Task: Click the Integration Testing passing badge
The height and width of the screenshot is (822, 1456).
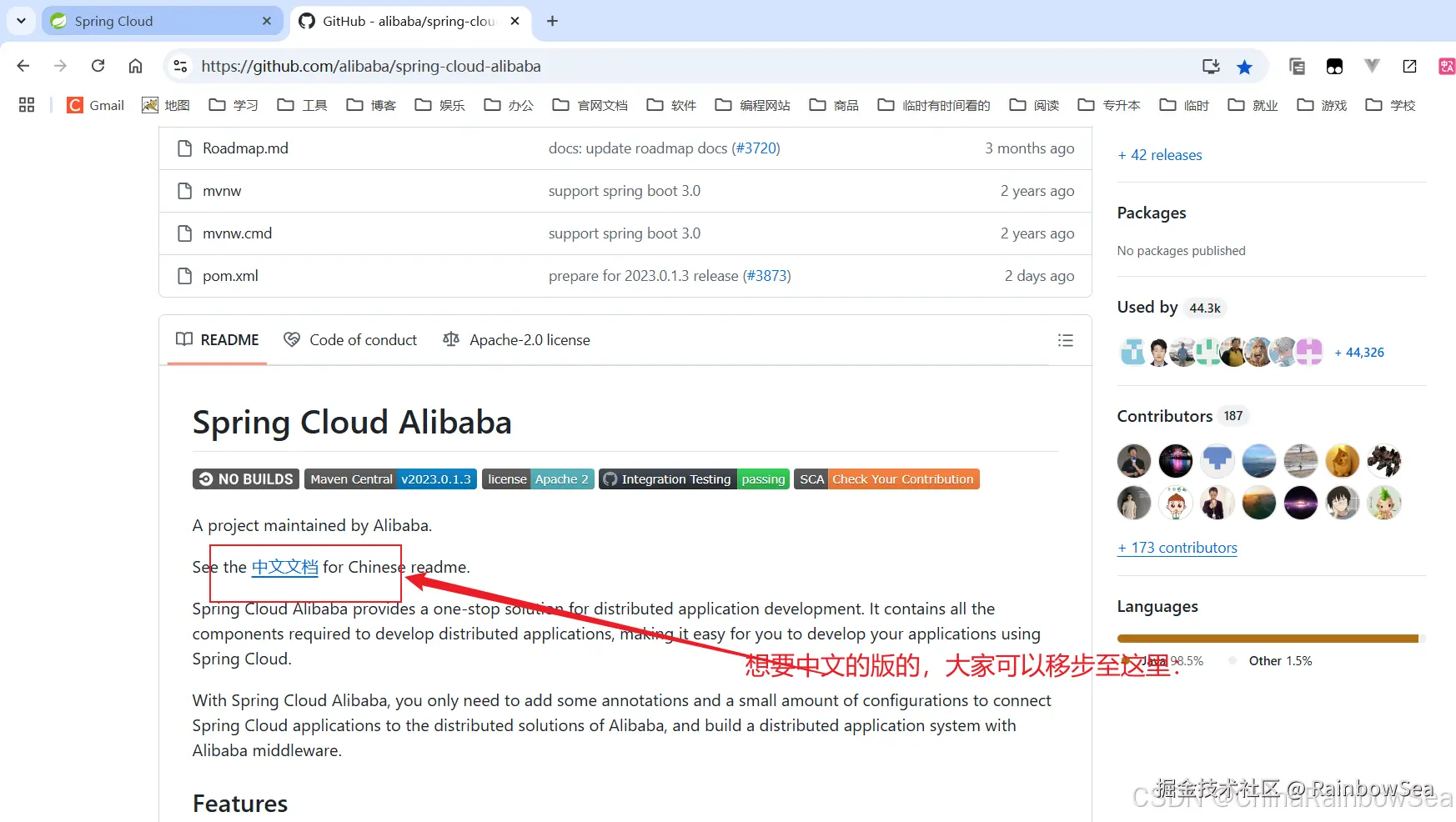Action: point(694,479)
